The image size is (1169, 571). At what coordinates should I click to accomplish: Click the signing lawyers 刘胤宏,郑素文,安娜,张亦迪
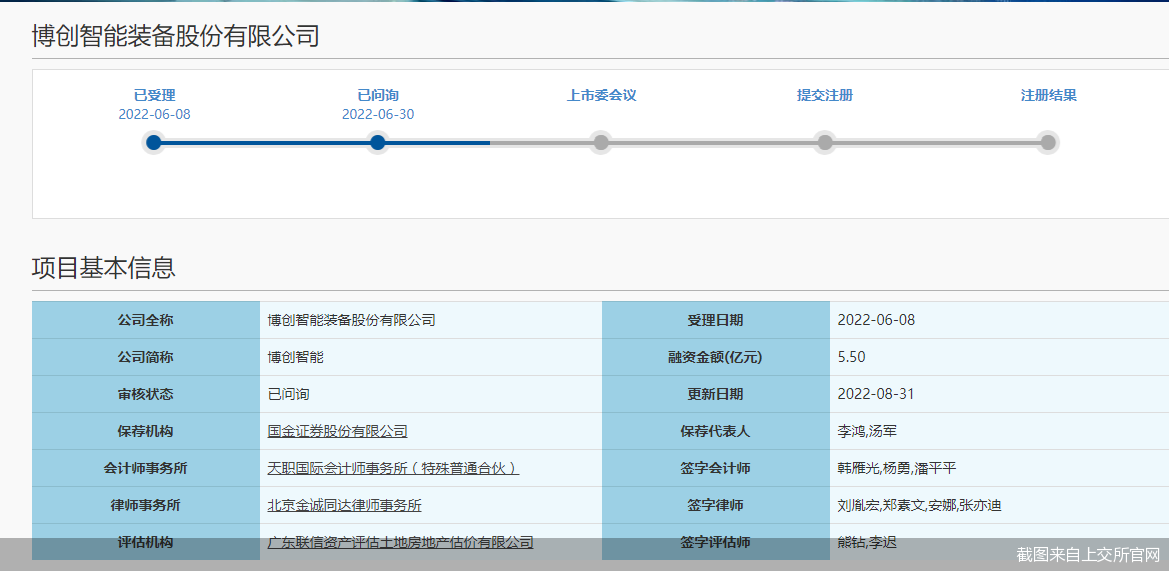(x=919, y=505)
